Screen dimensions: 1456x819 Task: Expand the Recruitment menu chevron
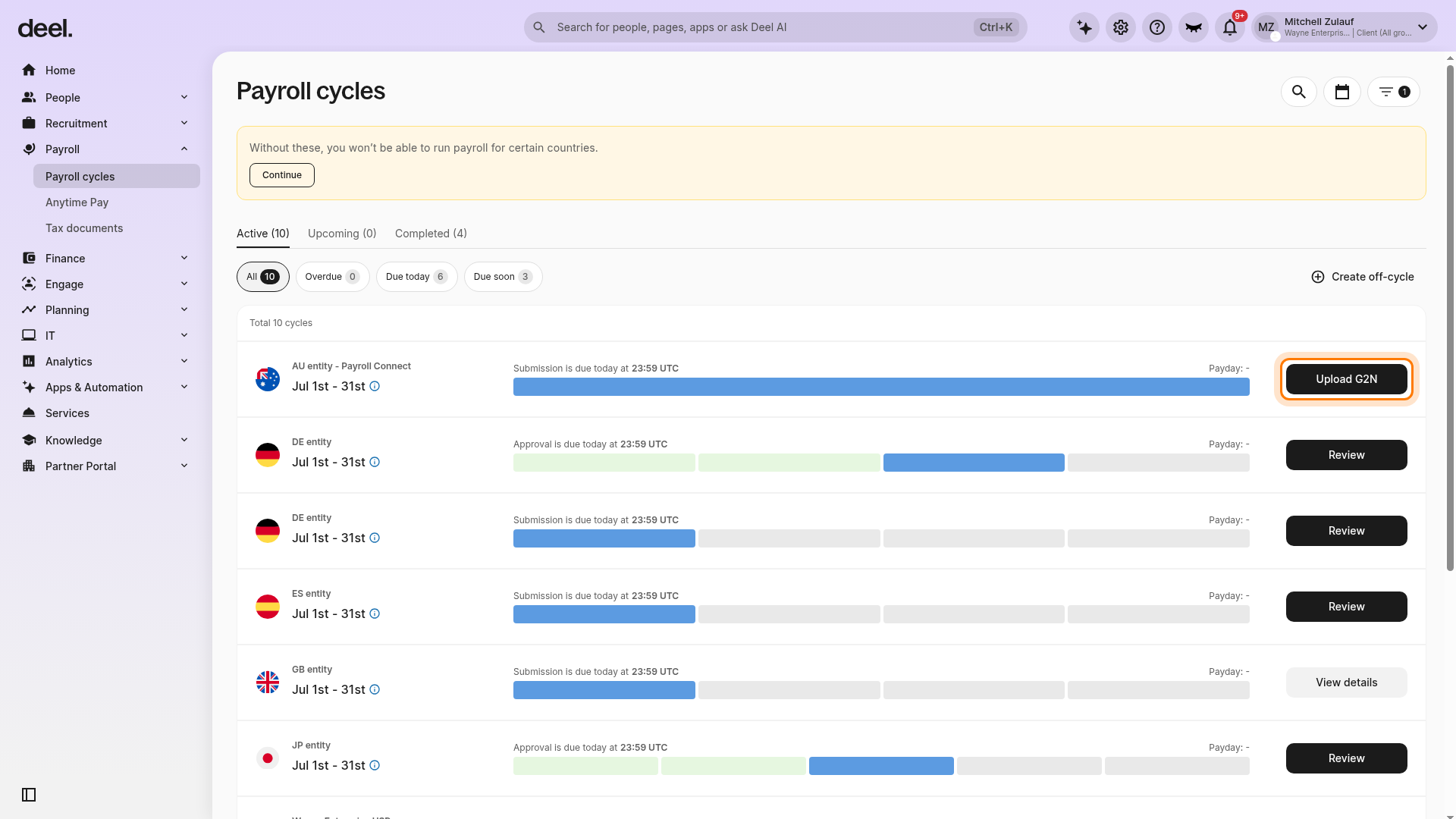pos(184,123)
